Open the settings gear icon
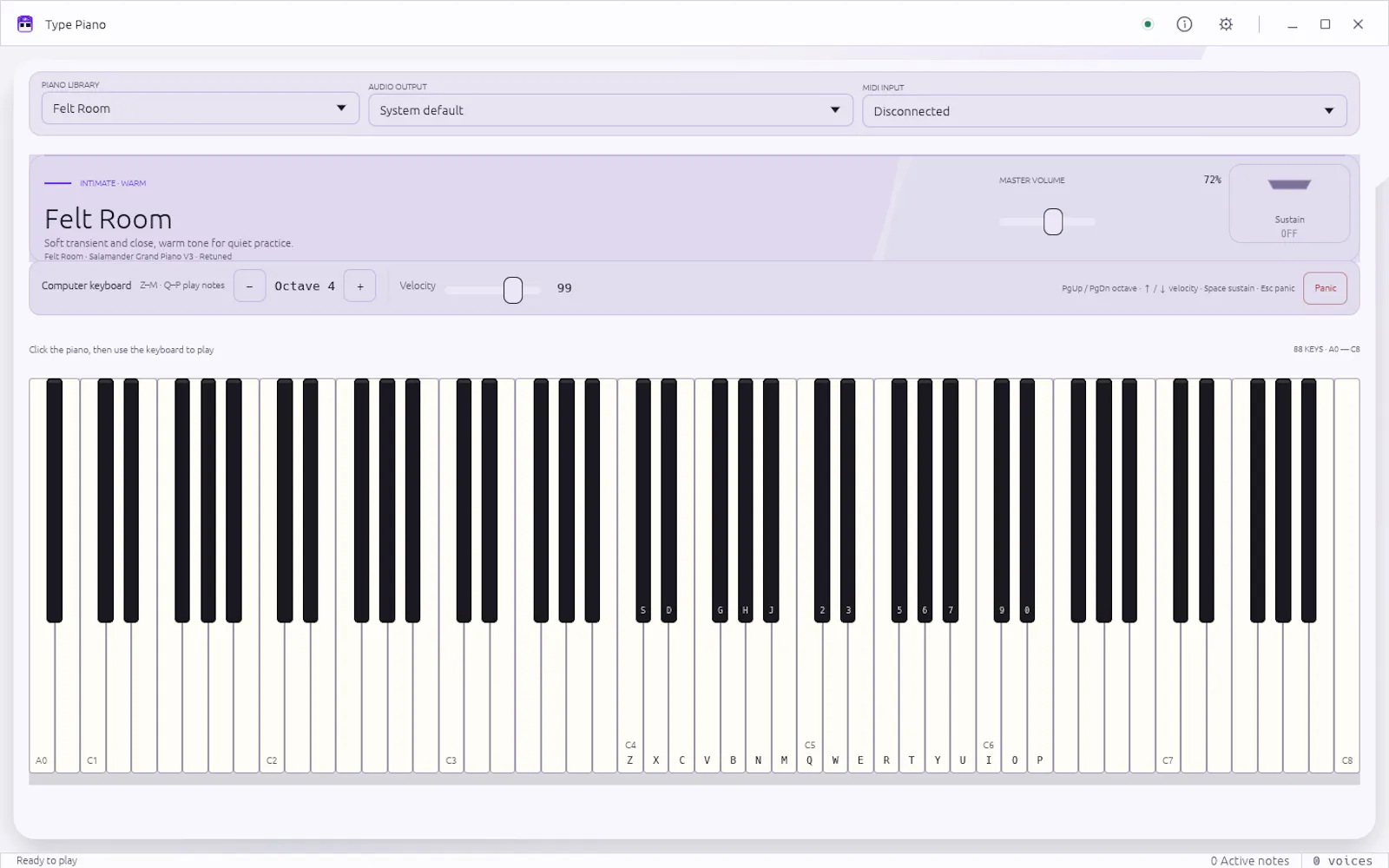 [x=1226, y=24]
